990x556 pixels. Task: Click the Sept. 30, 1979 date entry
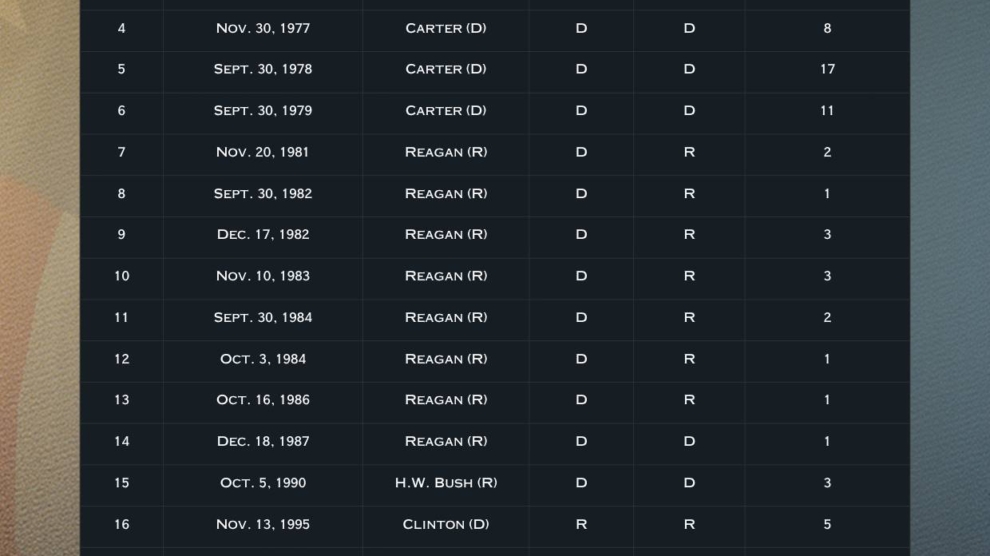[263, 111]
